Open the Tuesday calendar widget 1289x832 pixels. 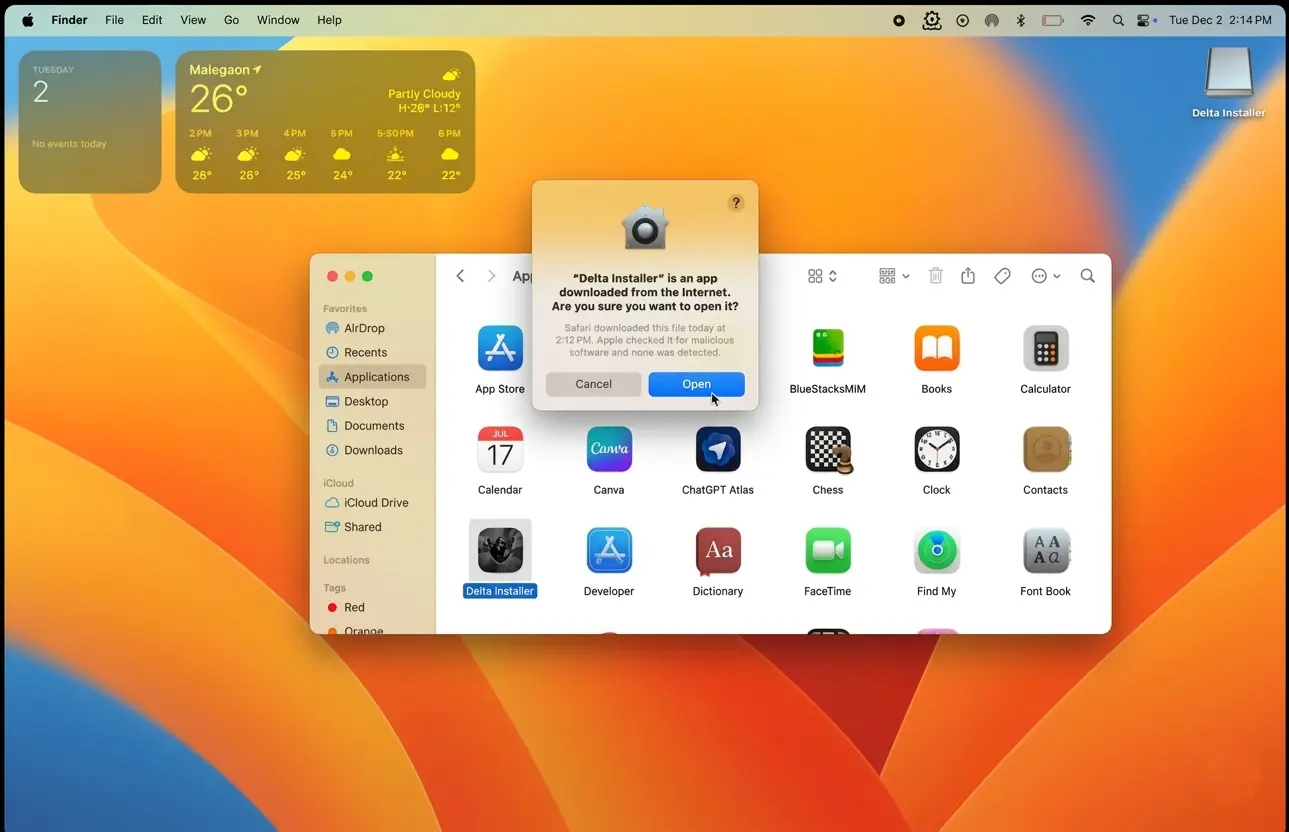pos(90,122)
